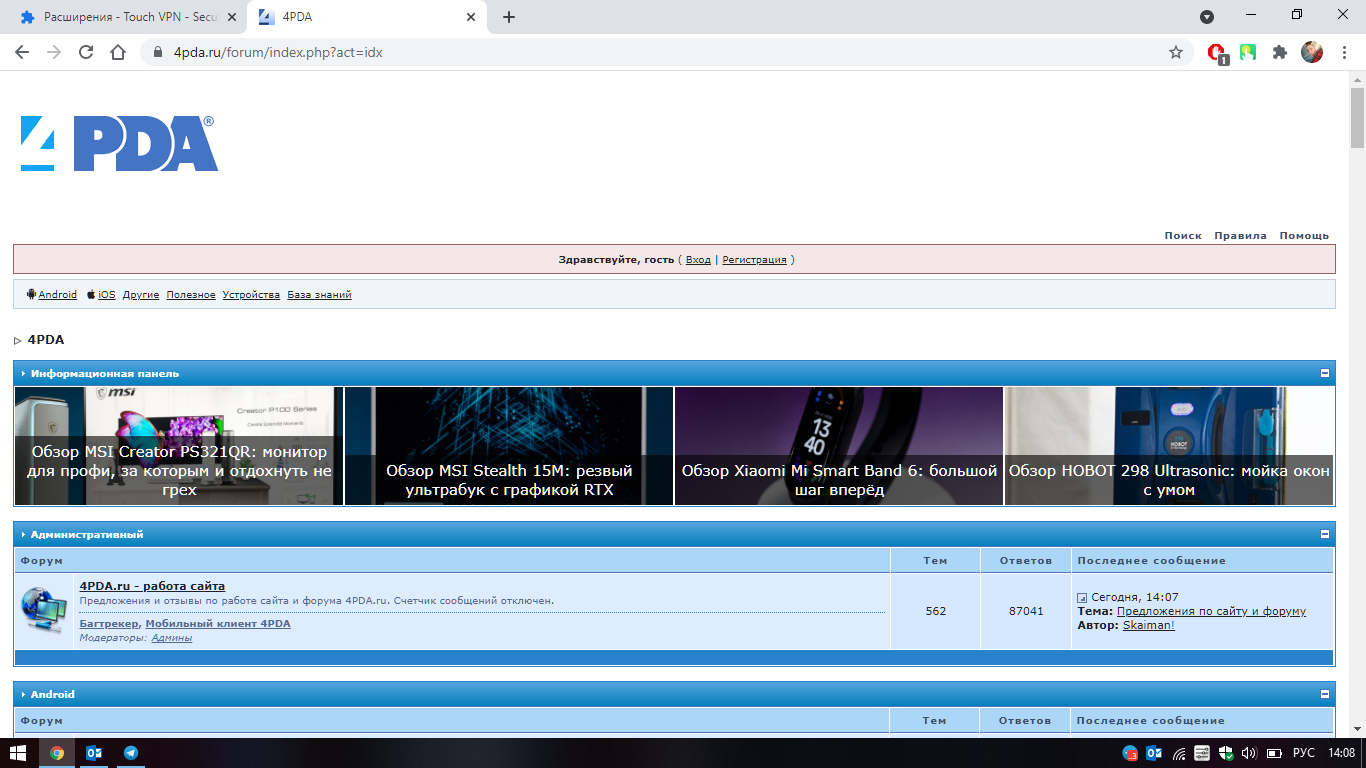The image size is (1366, 768).
Task: Collapse the Информационная панель section
Action: pyautogui.click(x=1325, y=373)
